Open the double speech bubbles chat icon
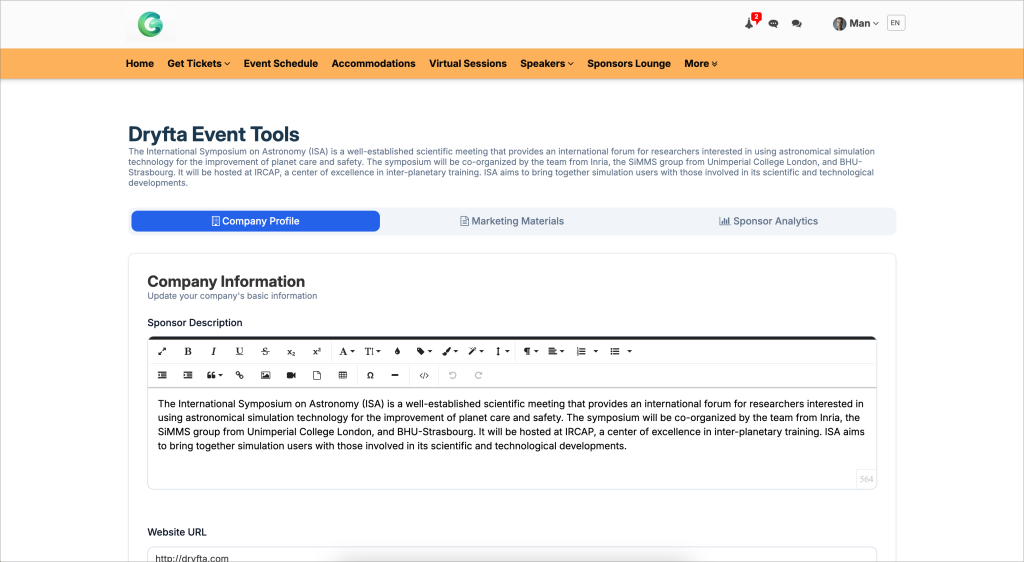The height and width of the screenshot is (562, 1024). coord(796,23)
